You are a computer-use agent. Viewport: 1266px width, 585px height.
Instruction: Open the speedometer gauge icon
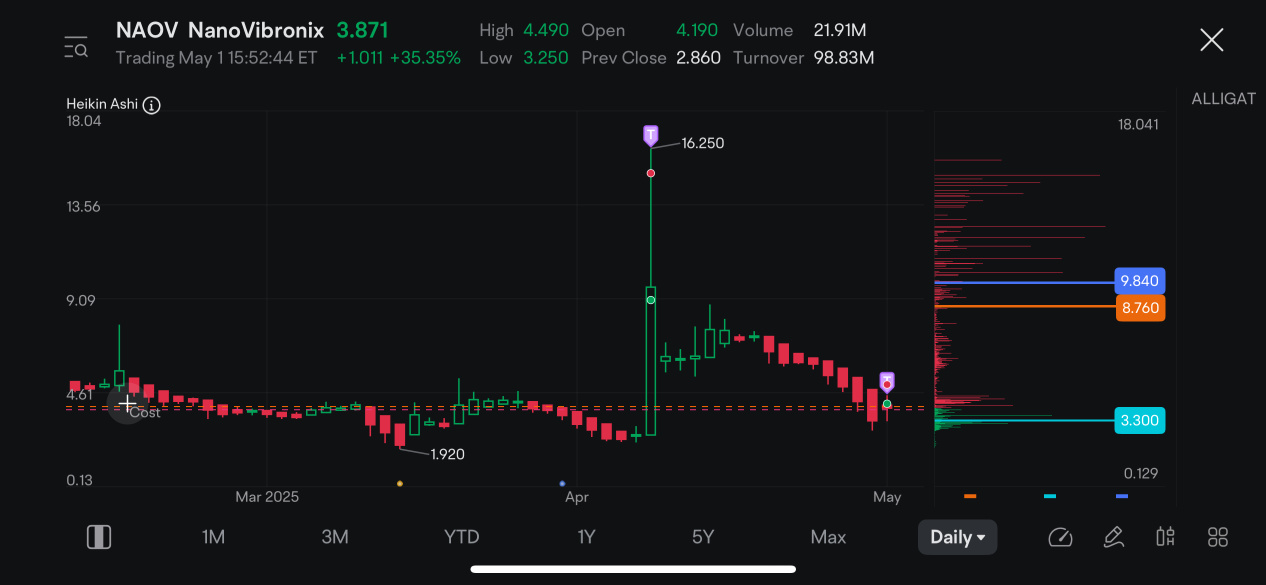[x=1060, y=537]
